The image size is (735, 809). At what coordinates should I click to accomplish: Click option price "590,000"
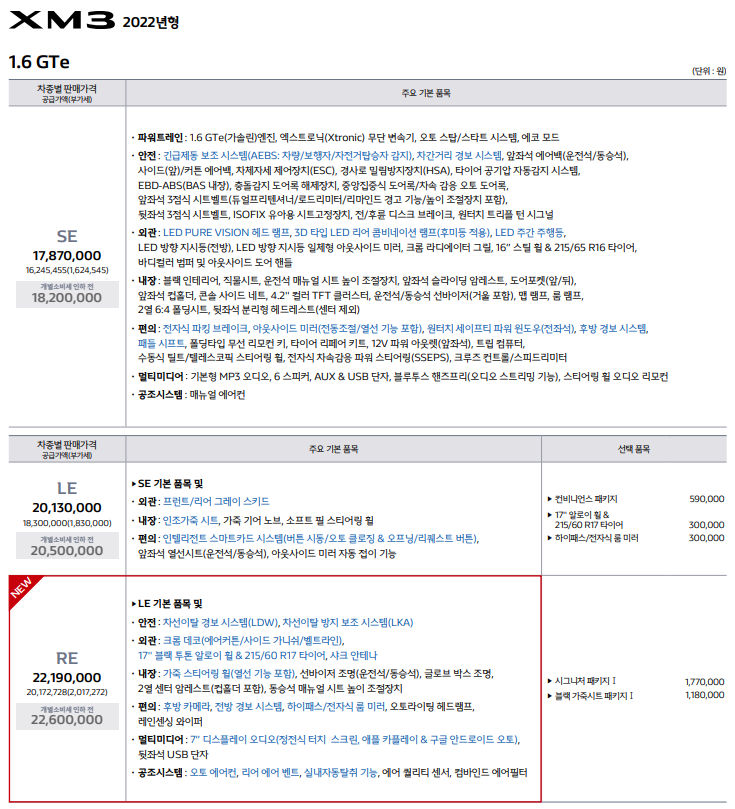point(707,499)
